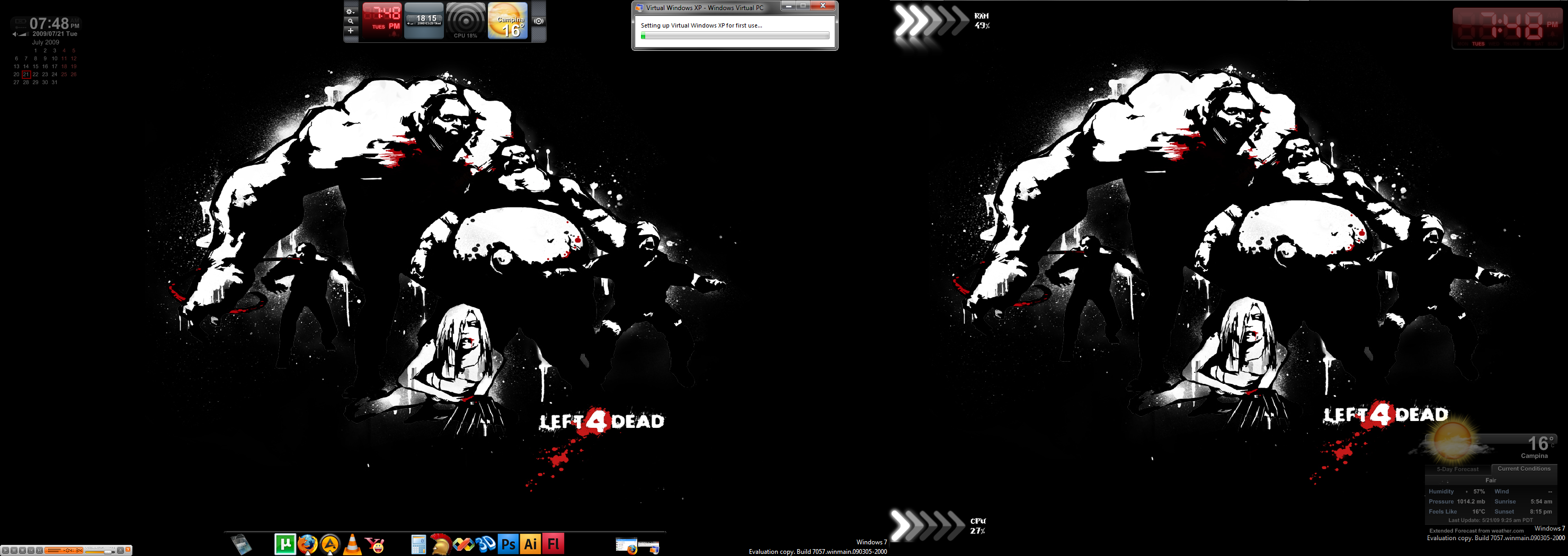Open the leftmost dock folder icon
The width and height of the screenshot is (1568, 556).
(241, 544)
